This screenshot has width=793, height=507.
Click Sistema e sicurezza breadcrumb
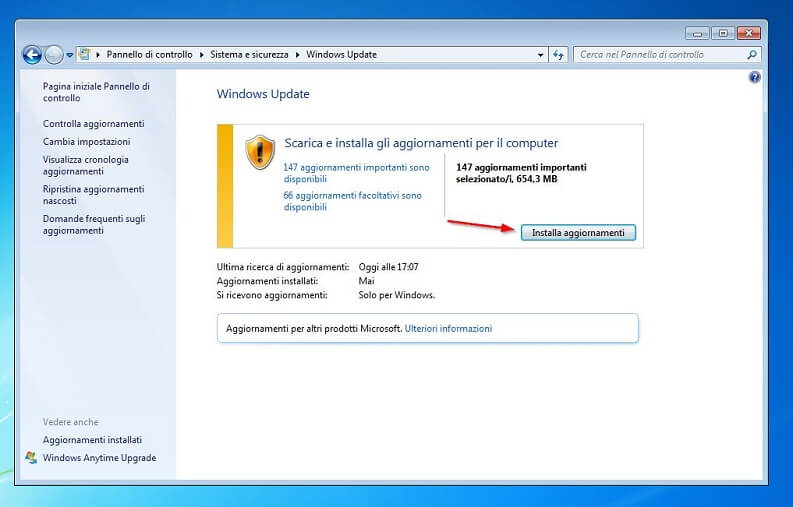pyautogui.click(x=249, y=54)
